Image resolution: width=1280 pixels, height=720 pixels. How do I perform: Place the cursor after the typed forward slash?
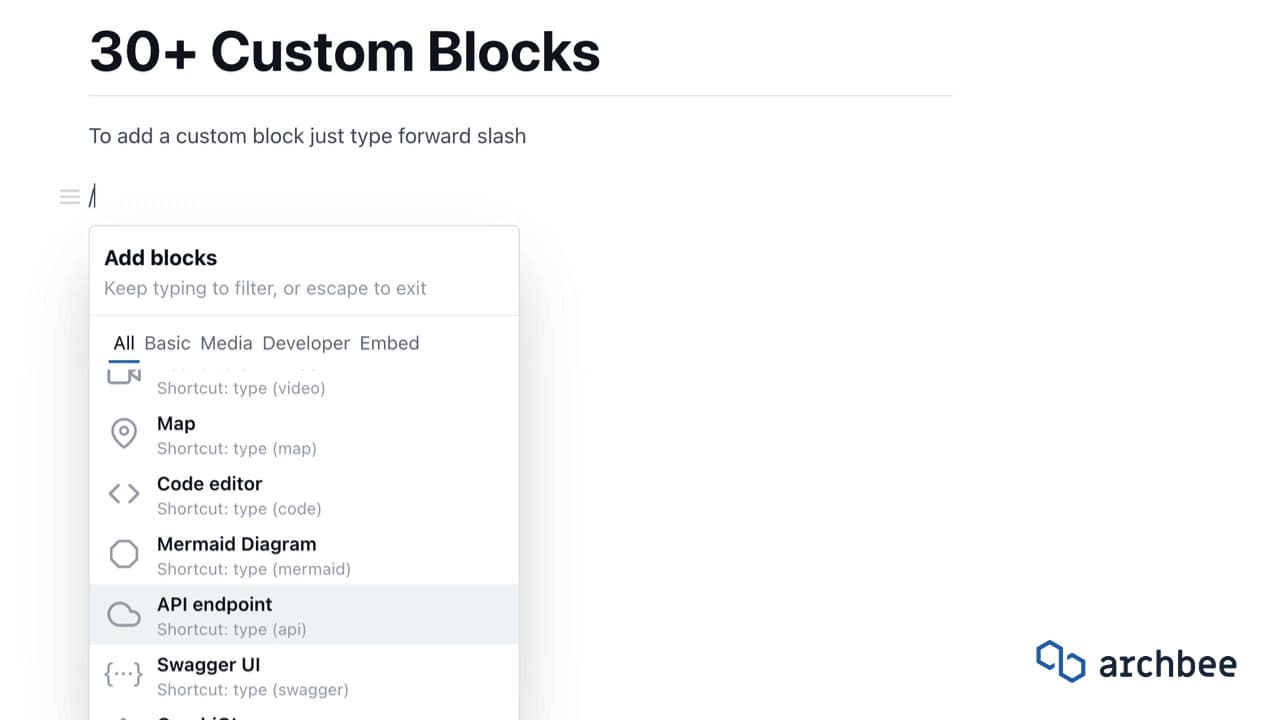pyautogui.click(x=97, y=196)
